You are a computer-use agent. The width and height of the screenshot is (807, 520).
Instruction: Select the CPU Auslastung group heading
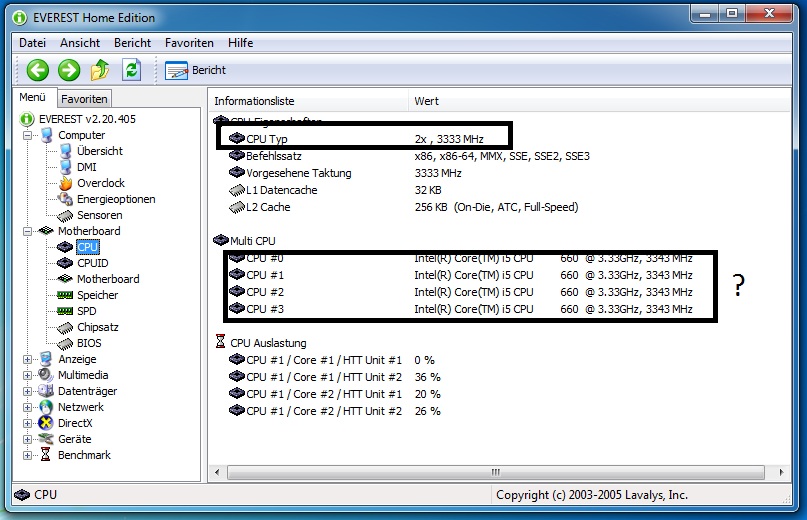260,343
